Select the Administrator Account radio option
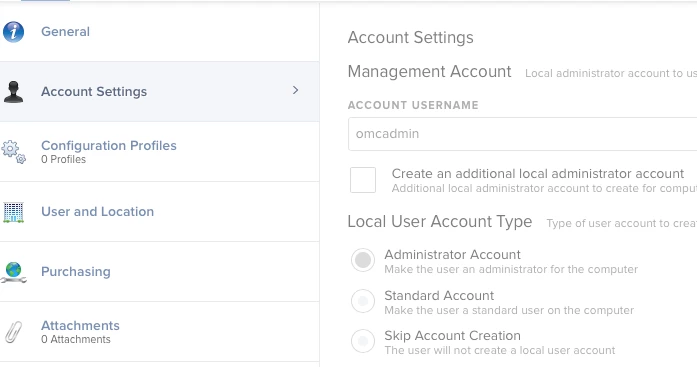This screenshot has width=697, height=367. point(363,260)
